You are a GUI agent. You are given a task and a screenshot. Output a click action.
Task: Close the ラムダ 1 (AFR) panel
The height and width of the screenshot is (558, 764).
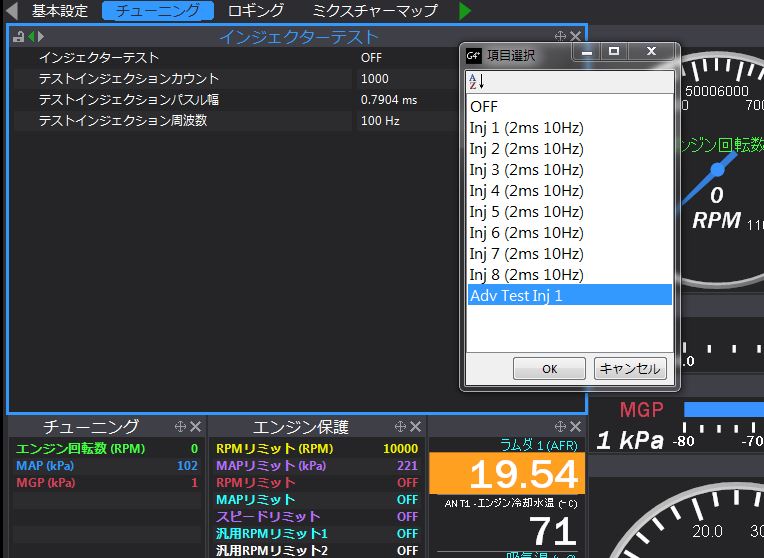point(575,426)
